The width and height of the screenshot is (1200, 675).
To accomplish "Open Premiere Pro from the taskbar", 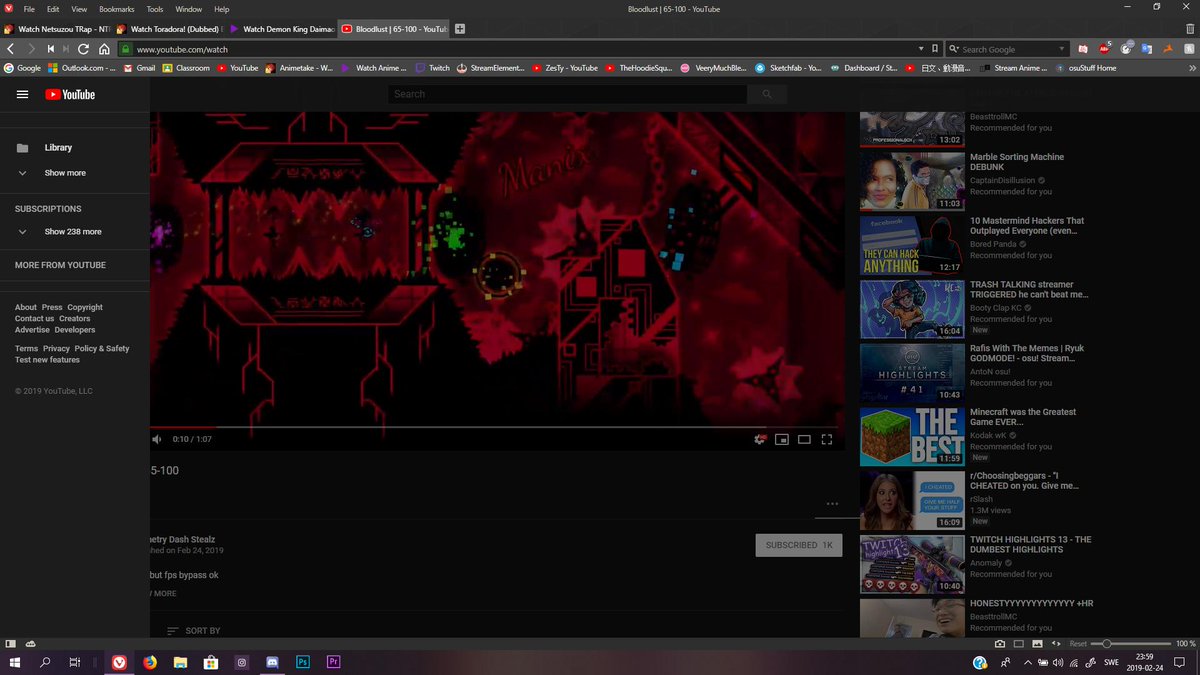I will tap(334, 662).
